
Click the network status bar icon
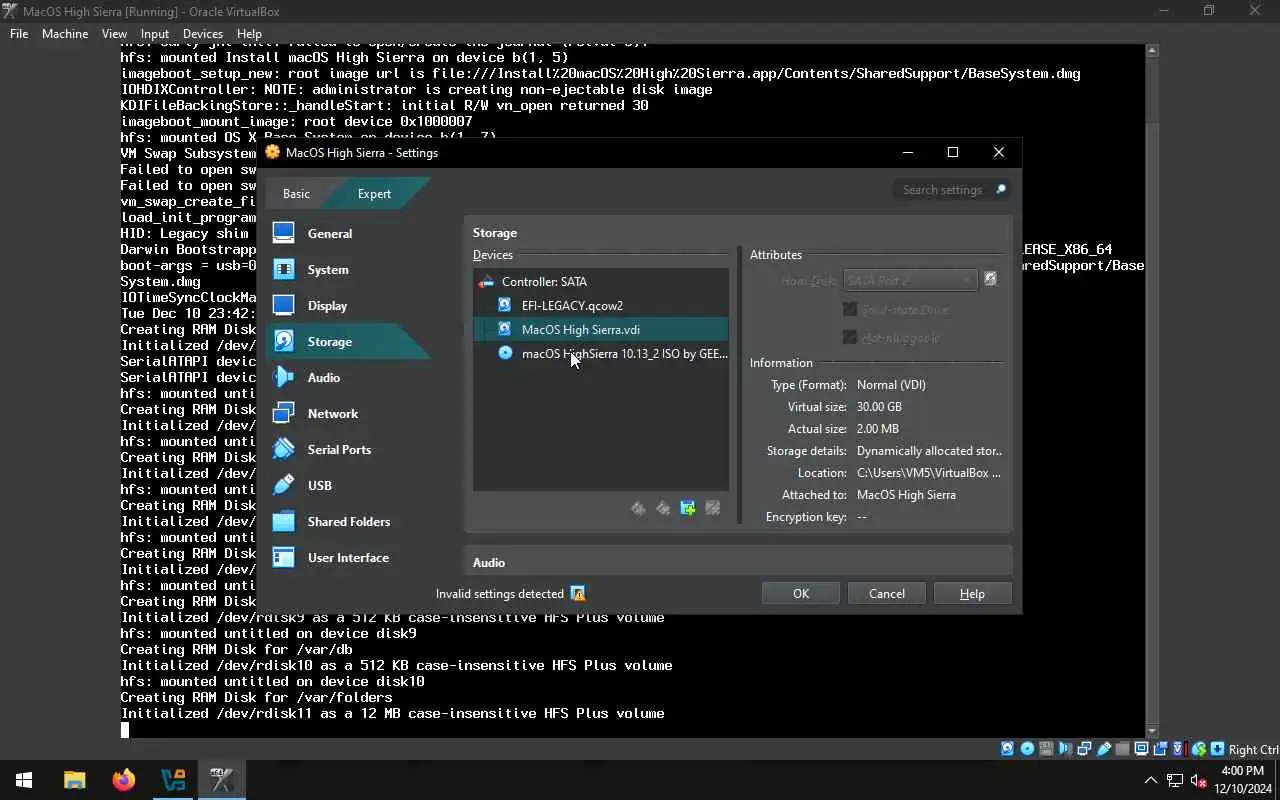click(x=1084, y=749)
